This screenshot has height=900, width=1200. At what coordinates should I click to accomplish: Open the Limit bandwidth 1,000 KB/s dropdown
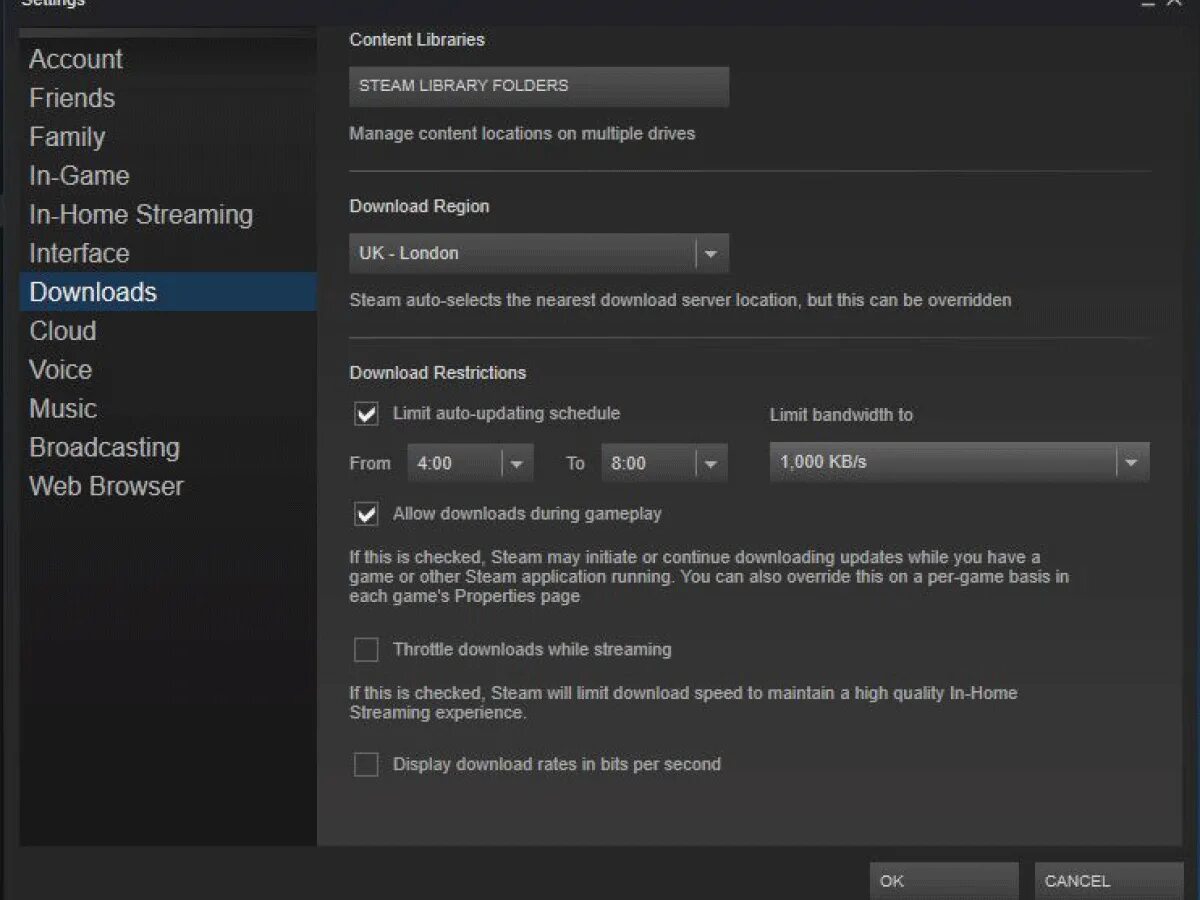pyautogui.click(x=959, y=463)
